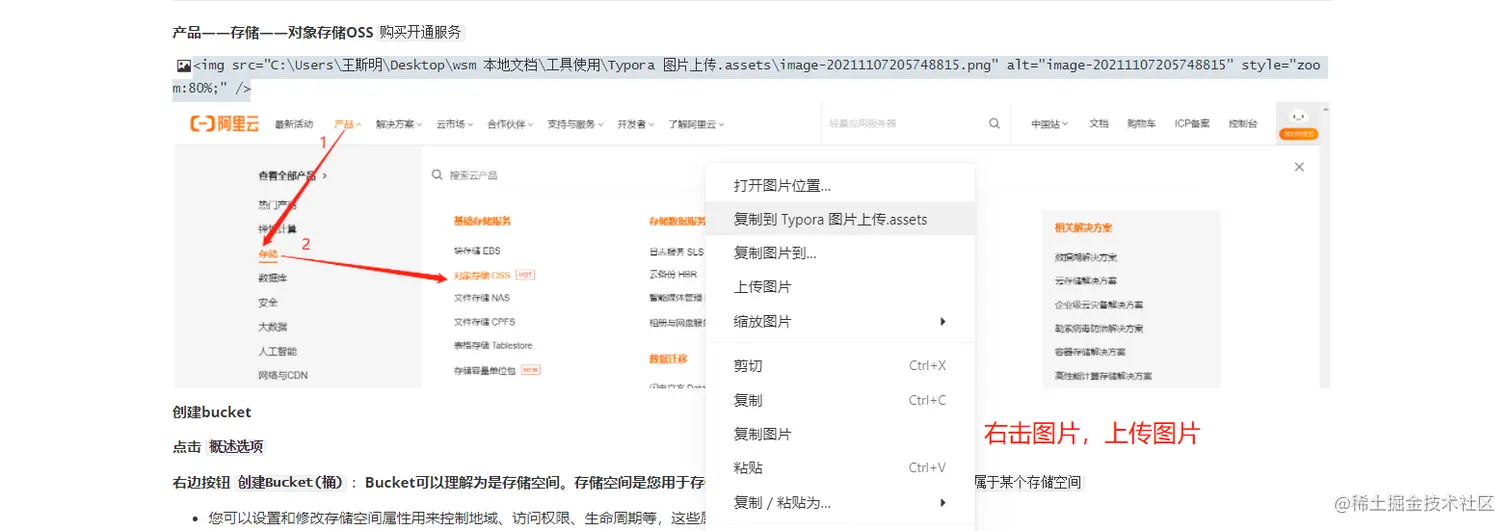The image size is (1512, 531).
Task: Click the 控制台 link
Action: 1243,124
